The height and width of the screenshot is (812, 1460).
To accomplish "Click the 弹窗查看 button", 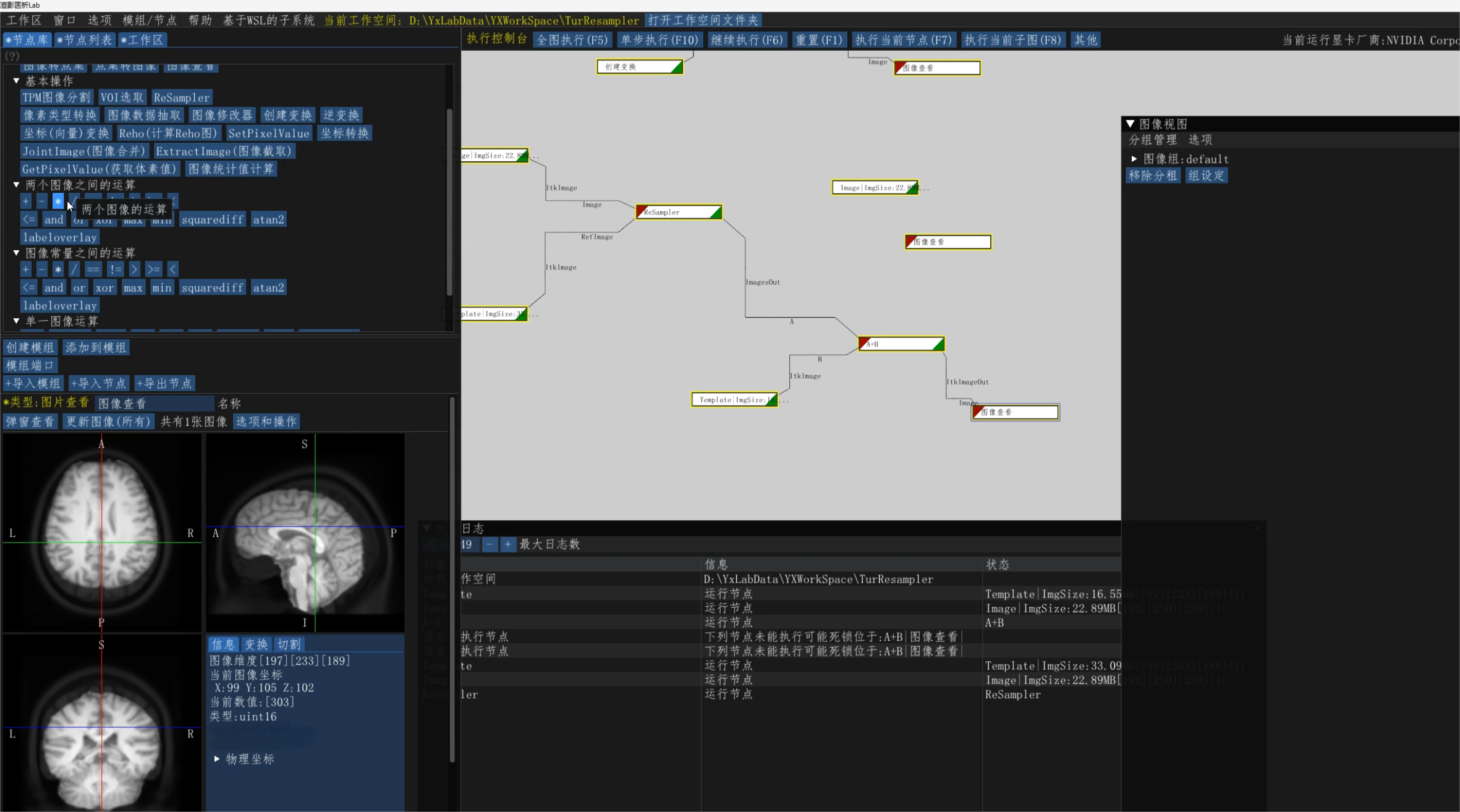I will (x=30, y=421).
